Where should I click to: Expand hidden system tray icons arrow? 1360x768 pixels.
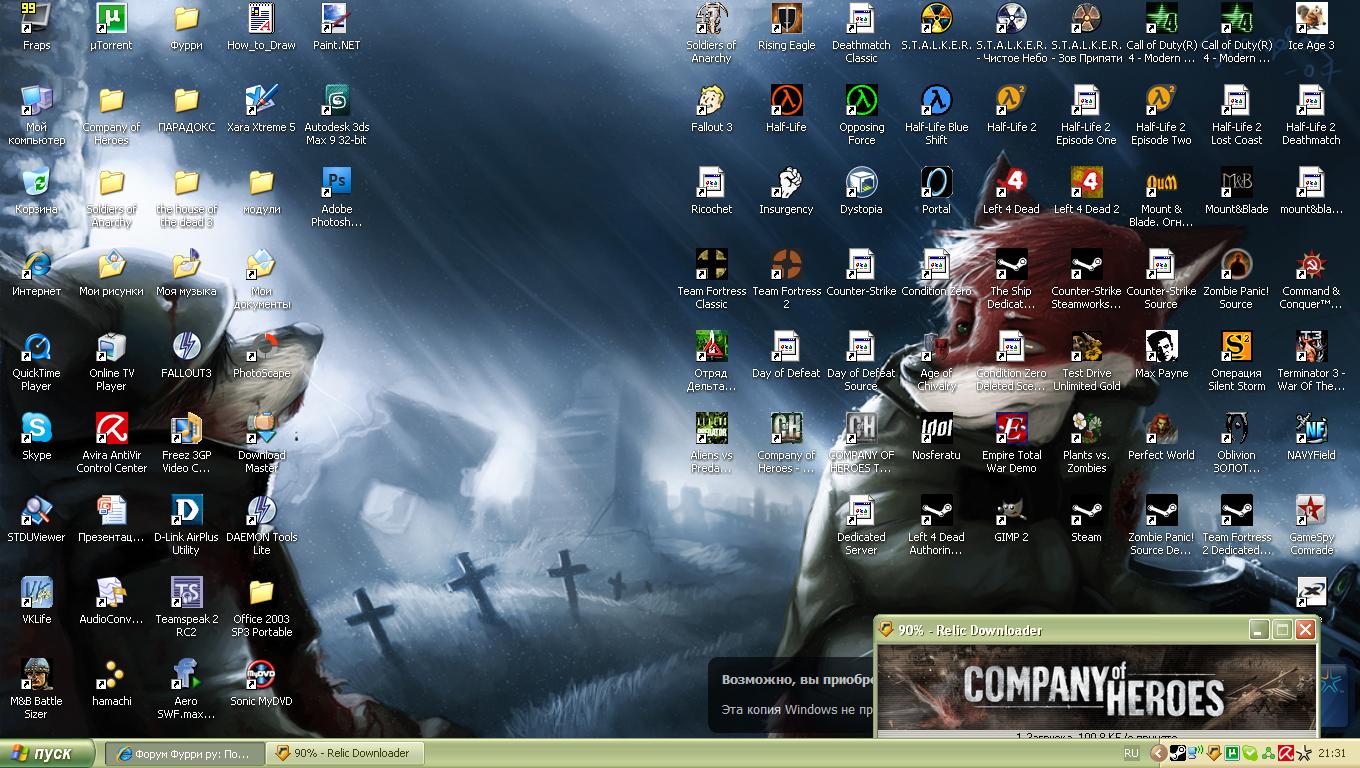[x=1158, y=753]
